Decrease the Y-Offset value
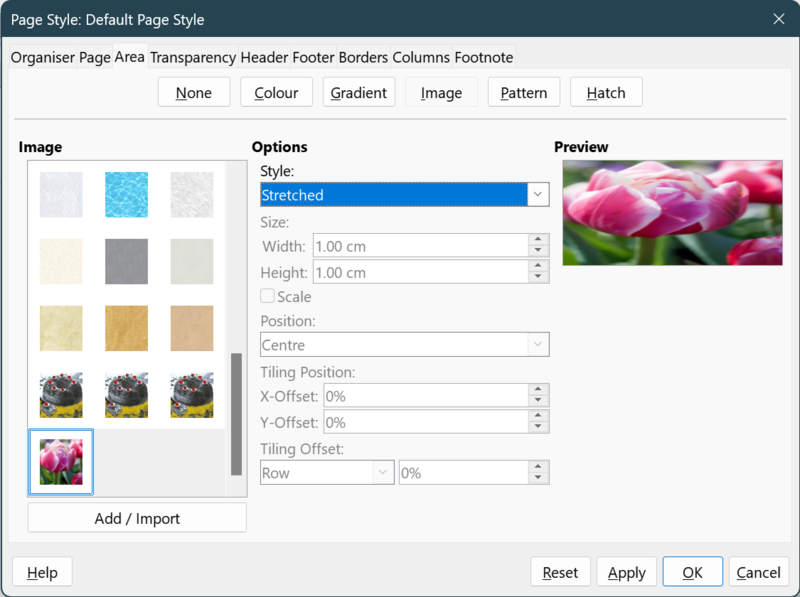The image size is (800, 597). tap(538, 427)
